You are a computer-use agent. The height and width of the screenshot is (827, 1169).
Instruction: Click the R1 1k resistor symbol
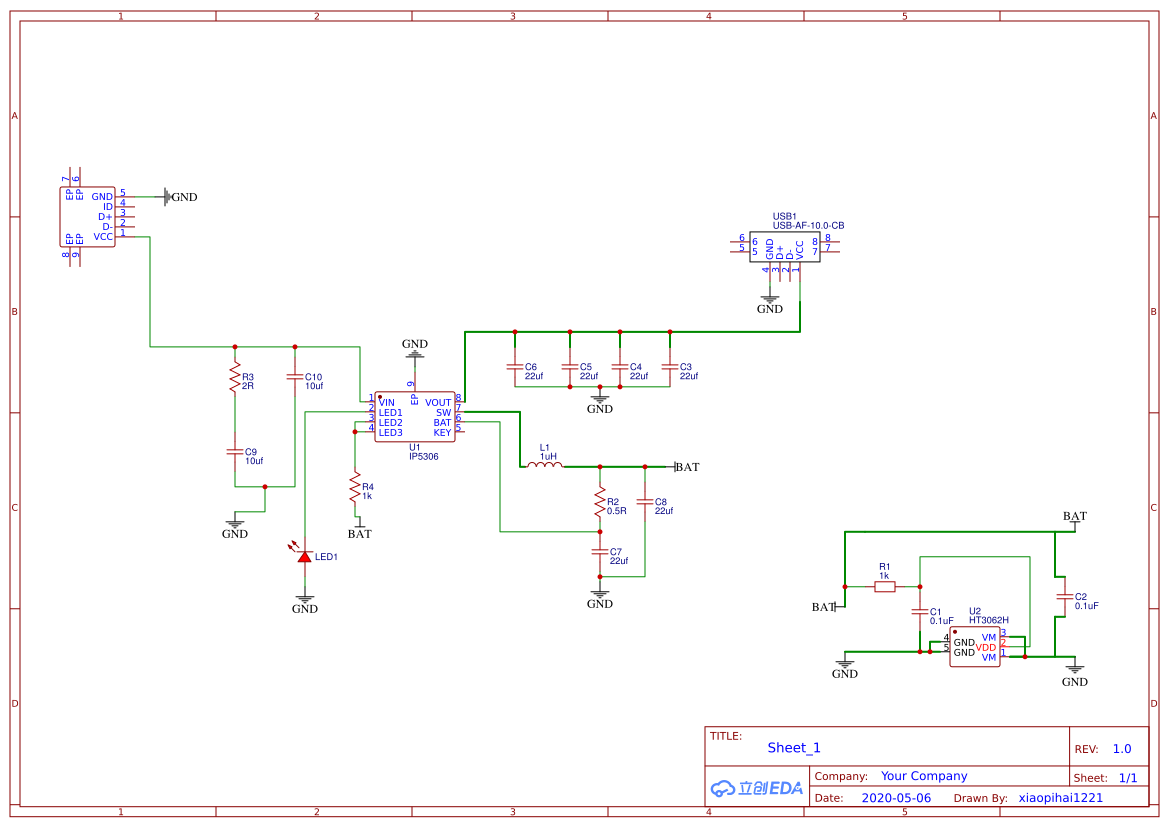[885, 587]
